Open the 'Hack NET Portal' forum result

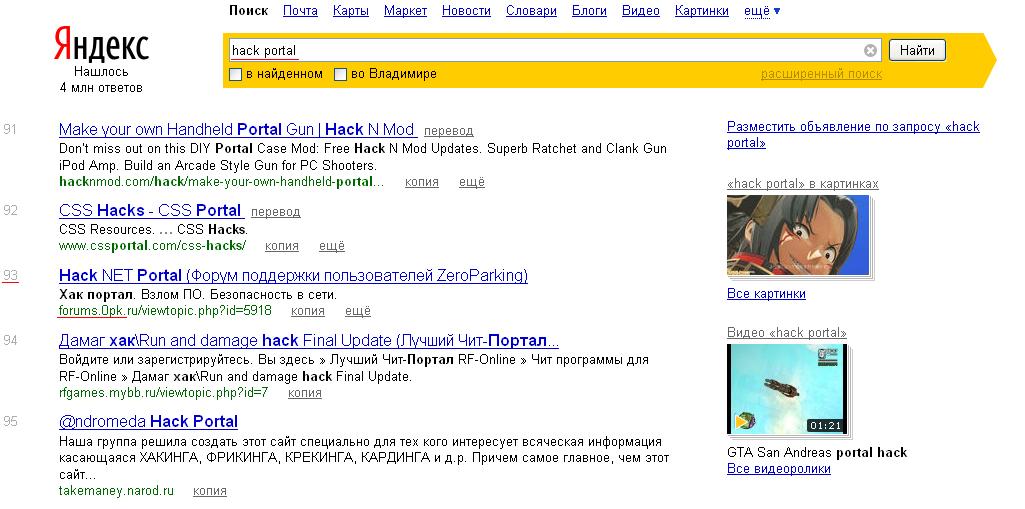293,276
